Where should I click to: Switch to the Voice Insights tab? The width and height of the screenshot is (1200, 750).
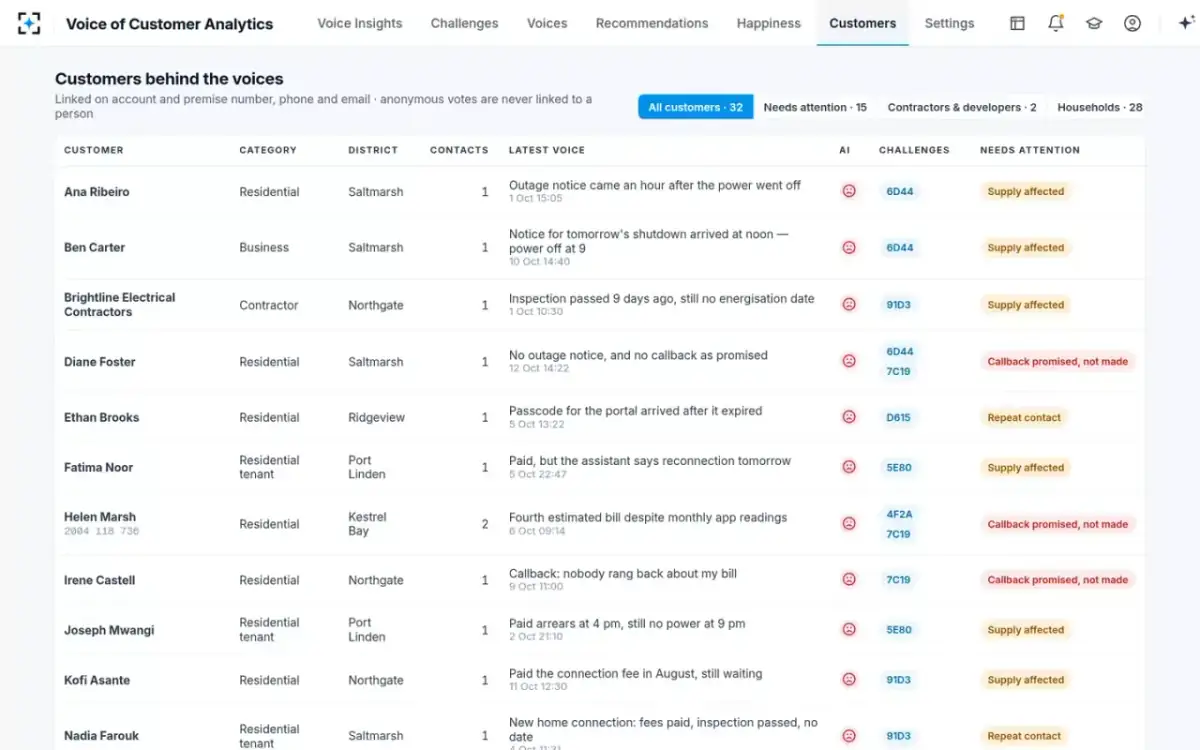360,23
